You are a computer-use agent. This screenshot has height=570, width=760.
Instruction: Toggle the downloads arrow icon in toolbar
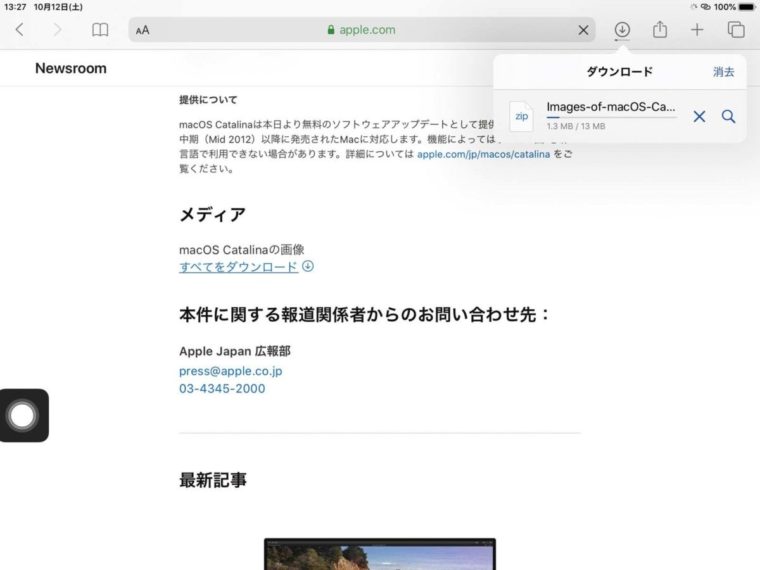pyautogui.click(x=622, y=30)
